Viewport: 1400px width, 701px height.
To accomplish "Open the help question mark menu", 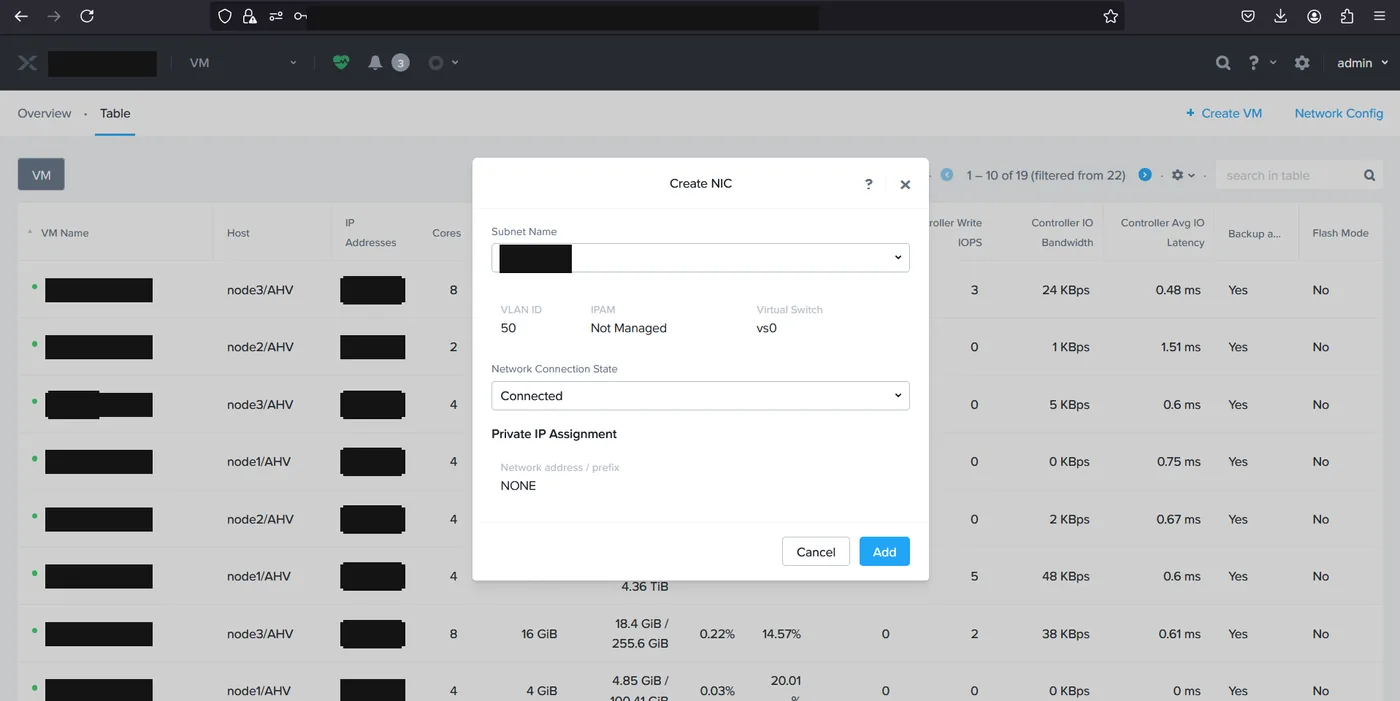I will click(1254, 62).
